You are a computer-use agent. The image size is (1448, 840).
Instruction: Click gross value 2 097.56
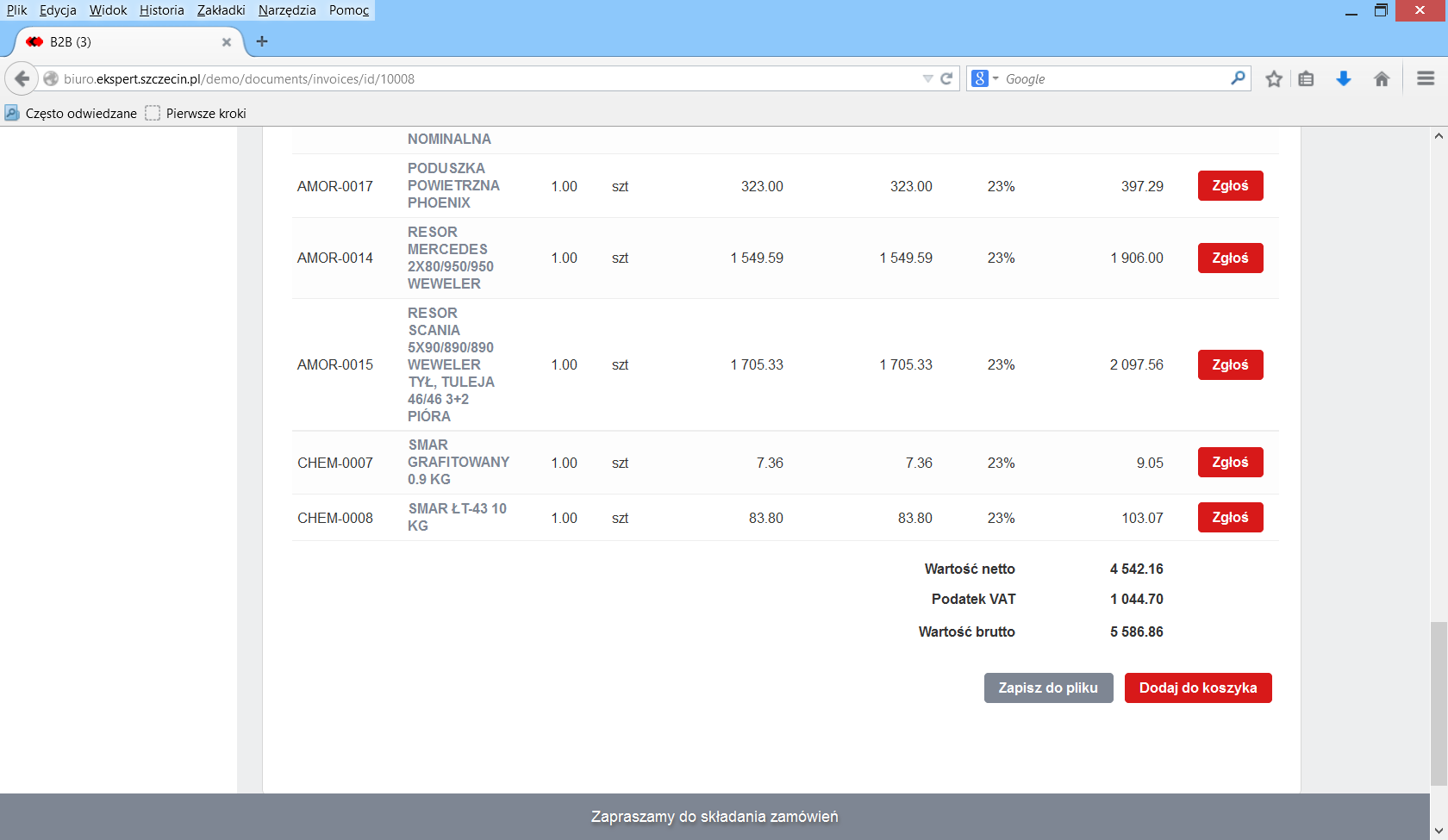point(1137,364)
